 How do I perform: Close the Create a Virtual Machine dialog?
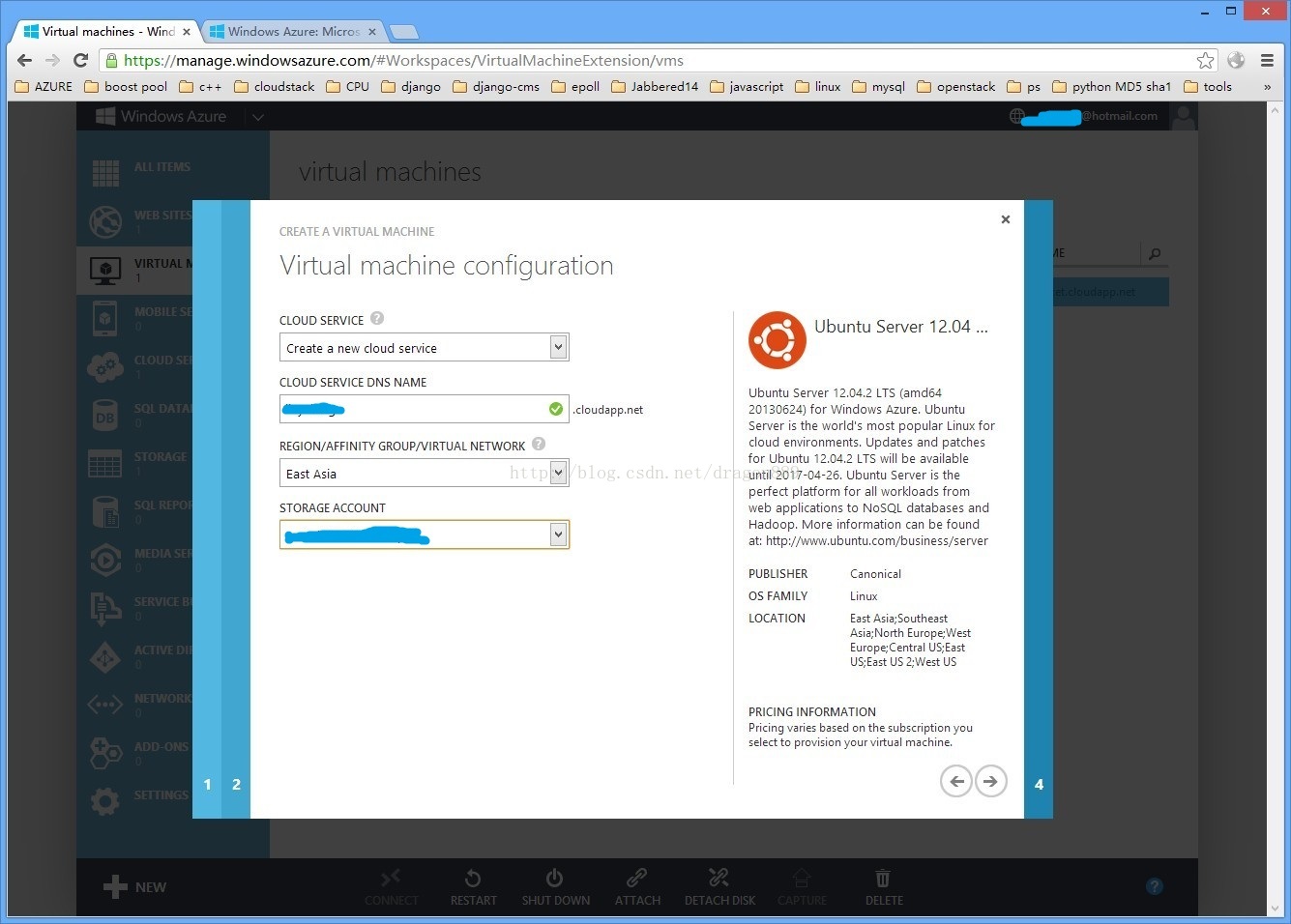[1006, 219]
